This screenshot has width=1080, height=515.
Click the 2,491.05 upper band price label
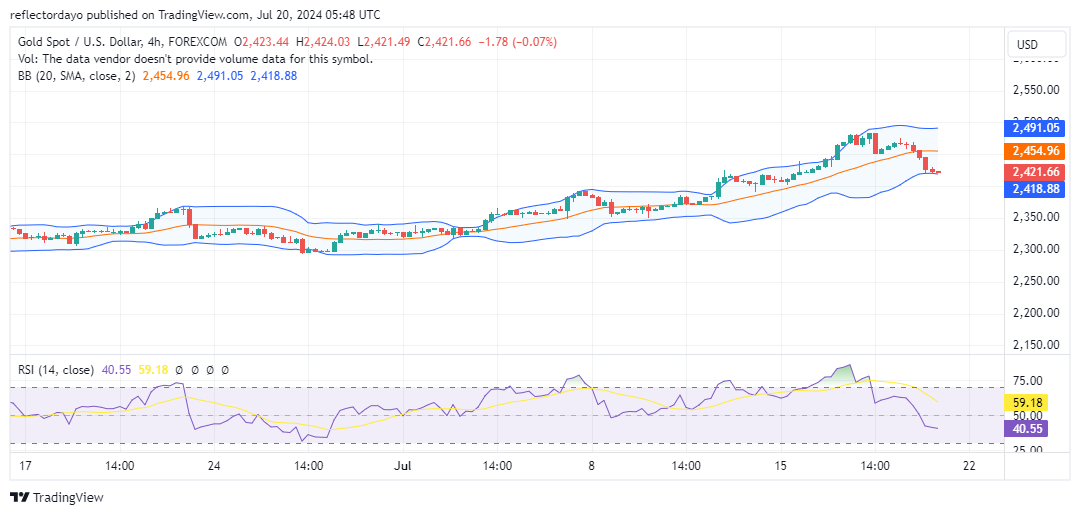(x=1036, y=127)
